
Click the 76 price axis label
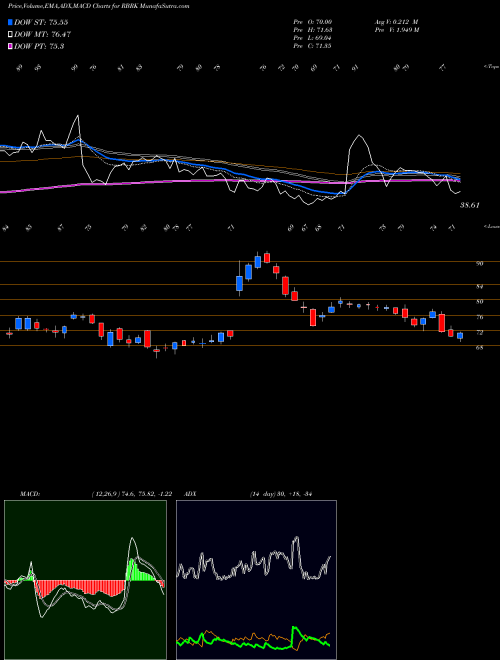pos(479,317)
